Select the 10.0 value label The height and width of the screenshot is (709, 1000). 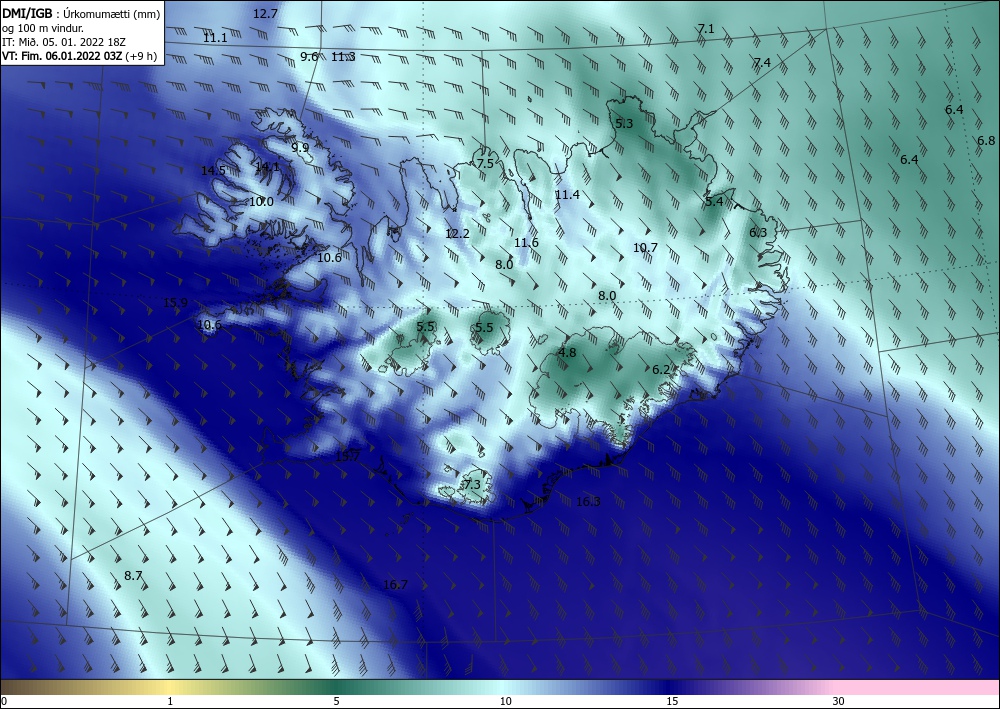tap(261, 202)
